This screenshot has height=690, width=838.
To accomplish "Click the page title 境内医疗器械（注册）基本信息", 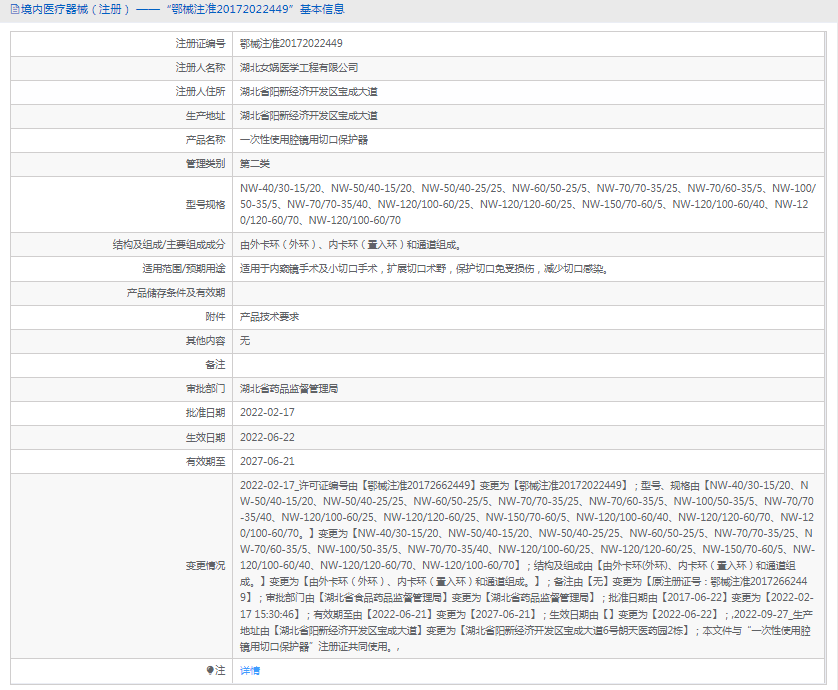I will (183, 10).
